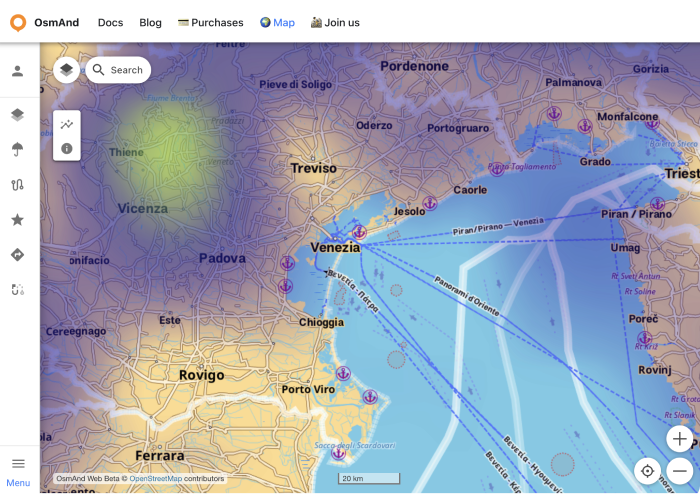Open the Plan Route tool icon
Screen dimensions: 700x500
tap(17, 290)
